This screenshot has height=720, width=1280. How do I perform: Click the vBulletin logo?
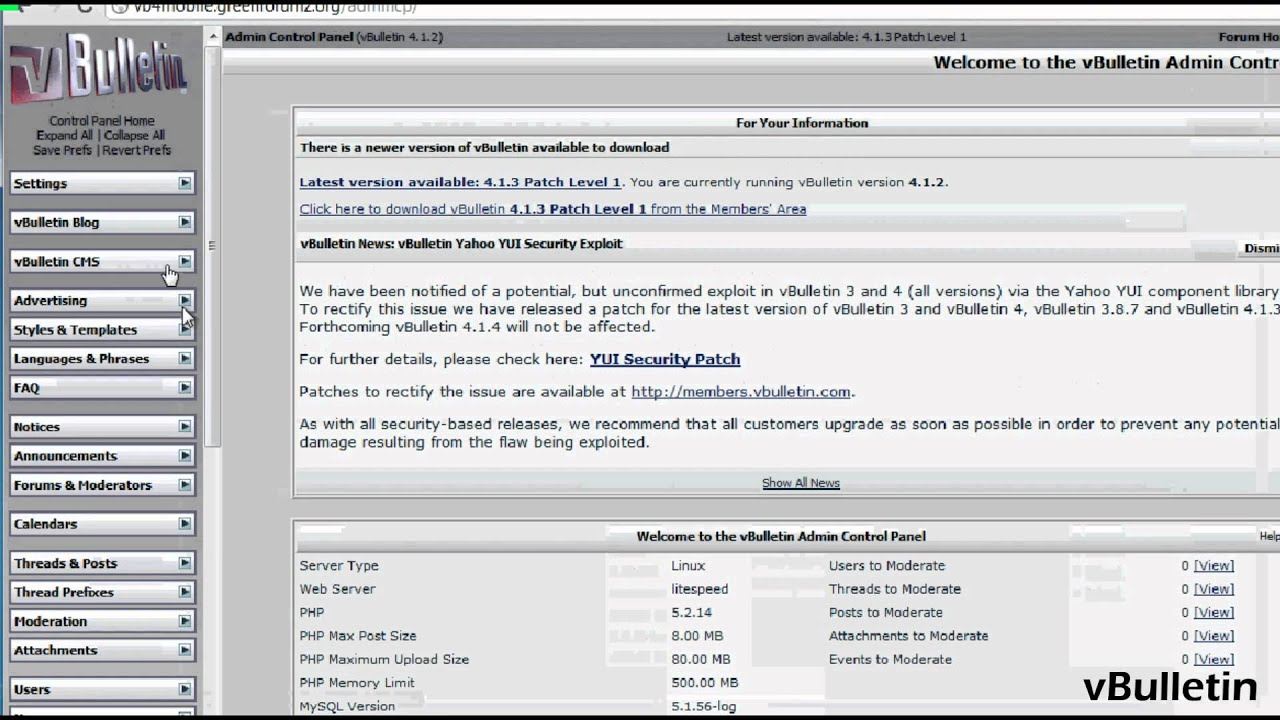(98, 70)
